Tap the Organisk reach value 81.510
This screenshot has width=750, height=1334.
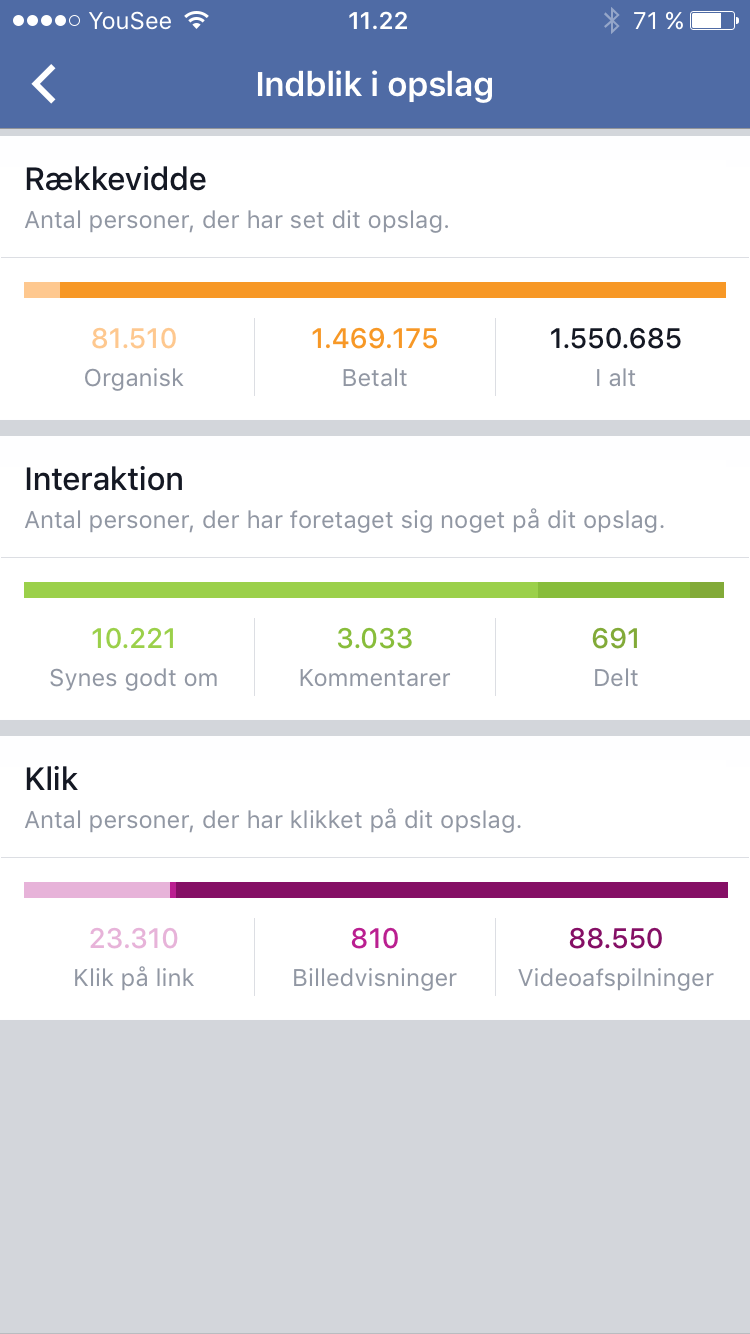coord(134,339)
